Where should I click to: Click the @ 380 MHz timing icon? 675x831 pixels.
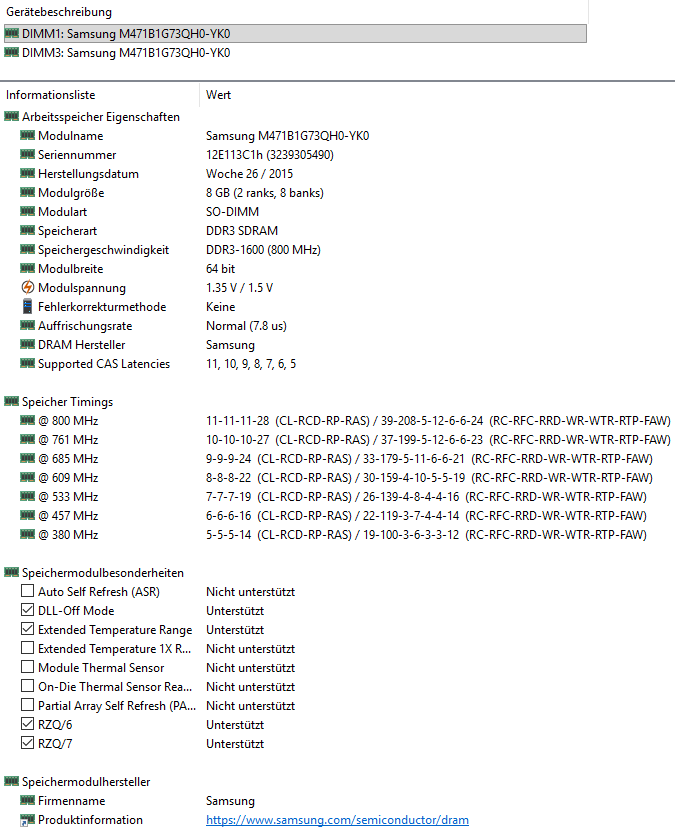28,535
